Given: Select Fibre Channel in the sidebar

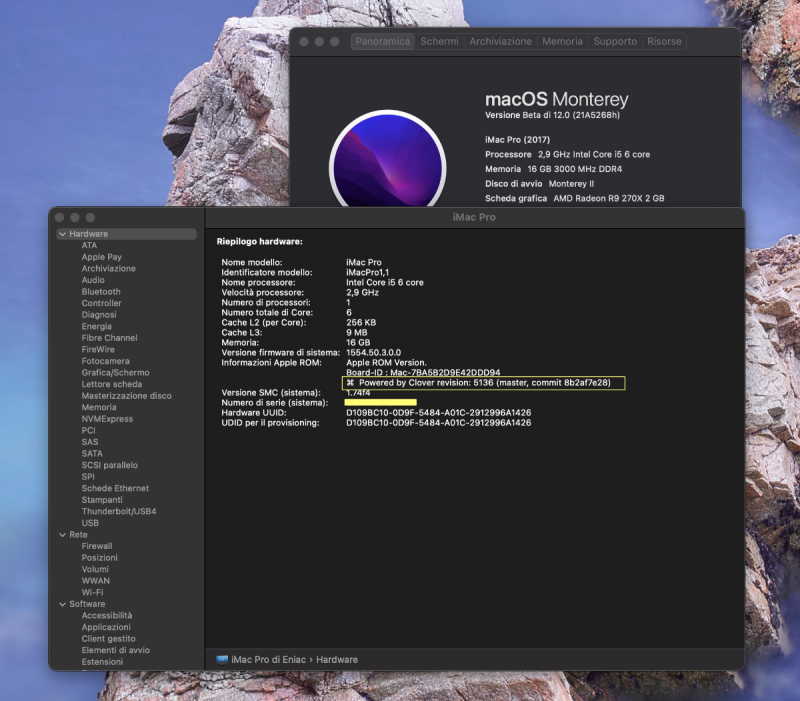Looking at the screenshot, I should click(109, 338).
